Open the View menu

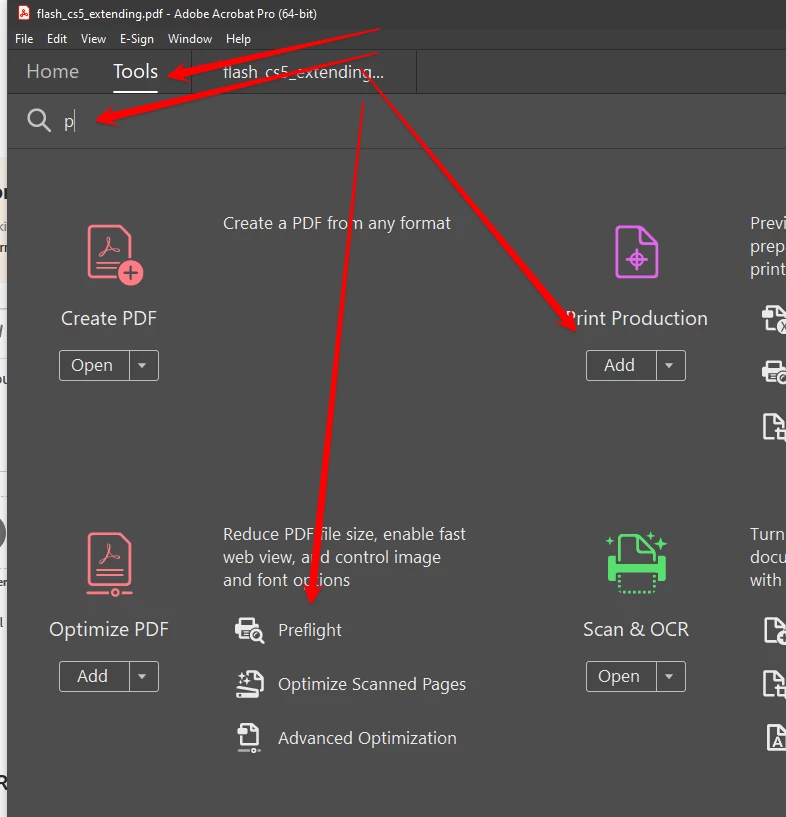click(x=93, y=39)
